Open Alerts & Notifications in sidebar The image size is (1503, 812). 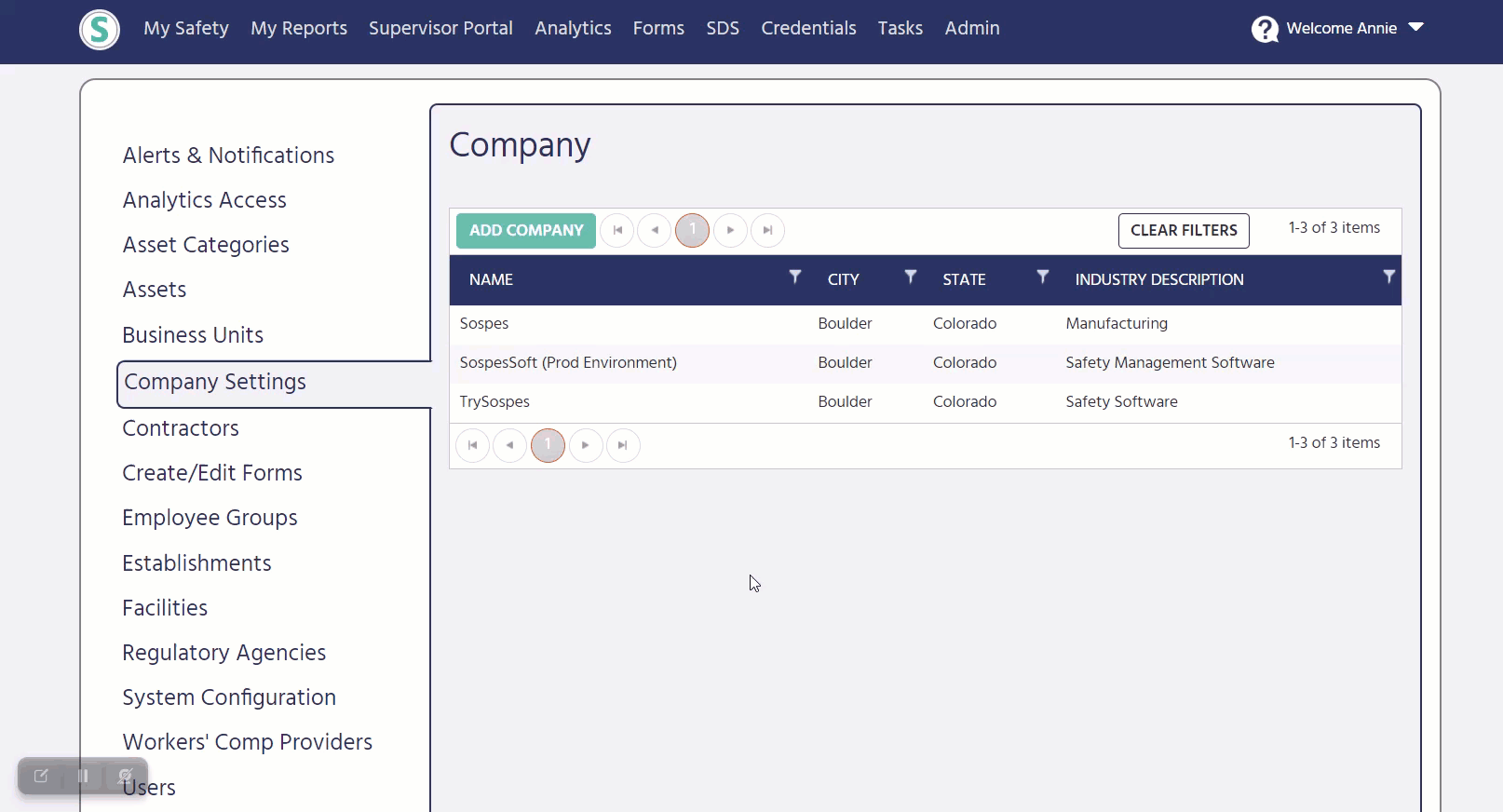(228, 156)
